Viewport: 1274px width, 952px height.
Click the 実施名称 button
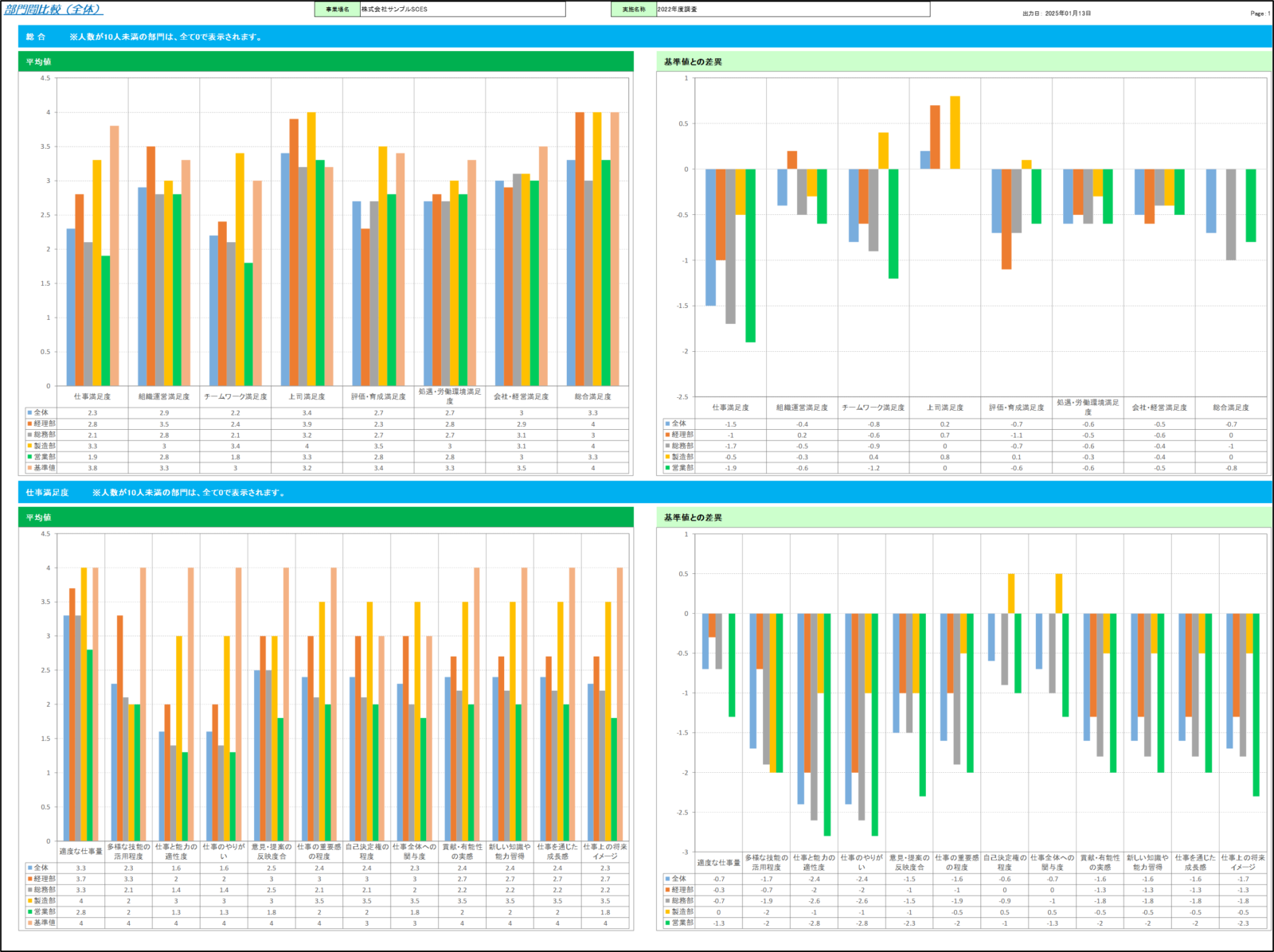point(634,10)
